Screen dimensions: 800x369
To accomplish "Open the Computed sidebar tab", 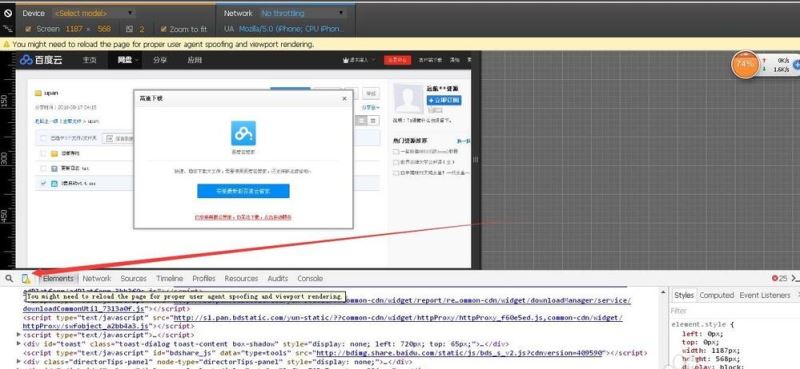I will [716, 296].
